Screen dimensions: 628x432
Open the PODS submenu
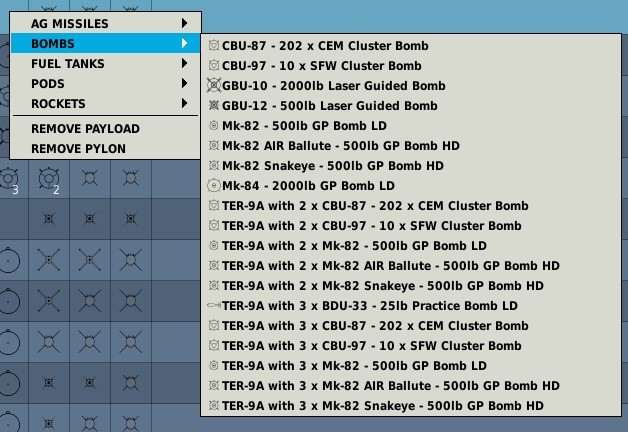click(x=105, y=83)
